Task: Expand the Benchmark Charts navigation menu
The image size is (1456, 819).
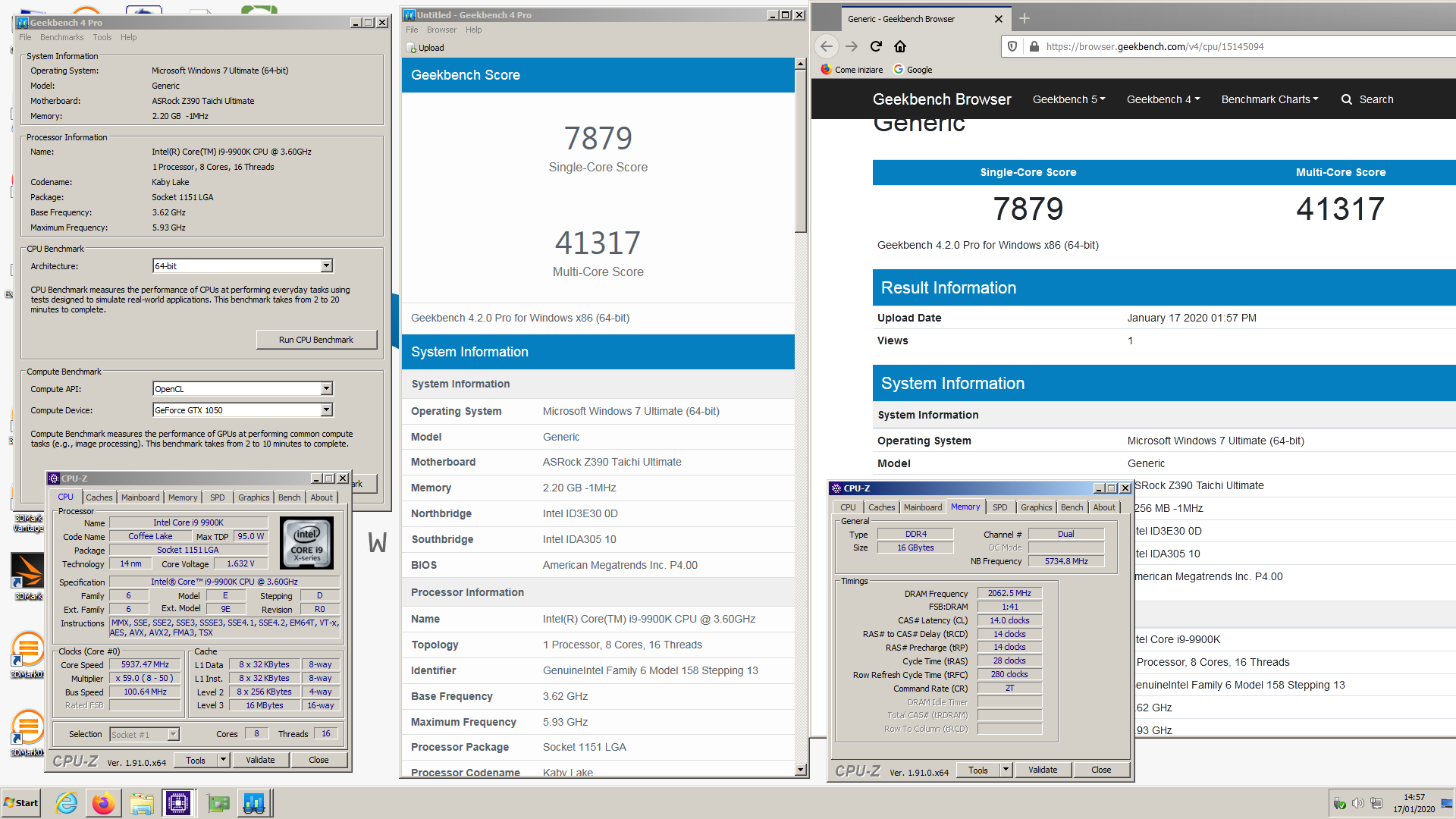Action: point(1269,99)
